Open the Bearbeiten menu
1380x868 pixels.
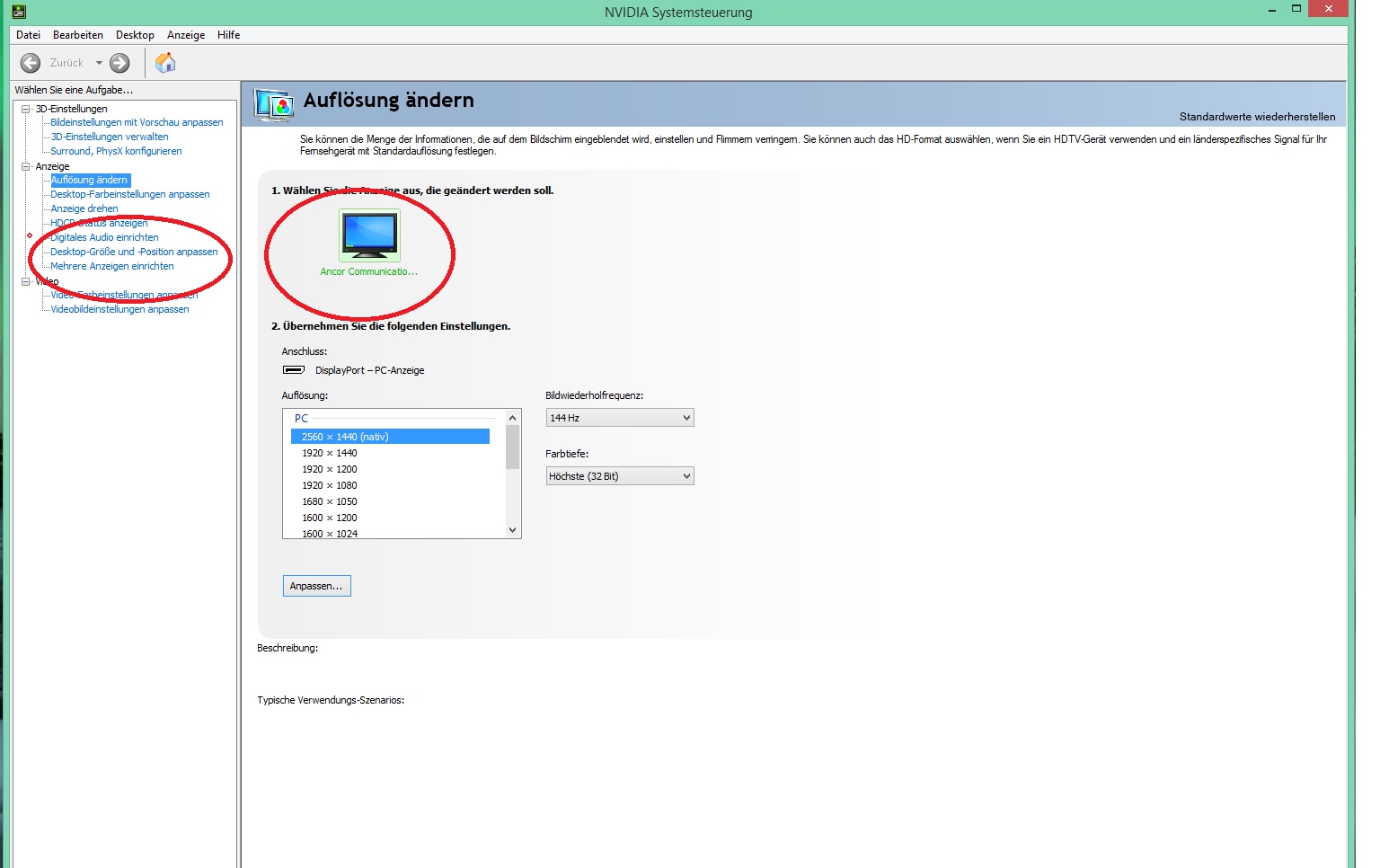[78, 35]
